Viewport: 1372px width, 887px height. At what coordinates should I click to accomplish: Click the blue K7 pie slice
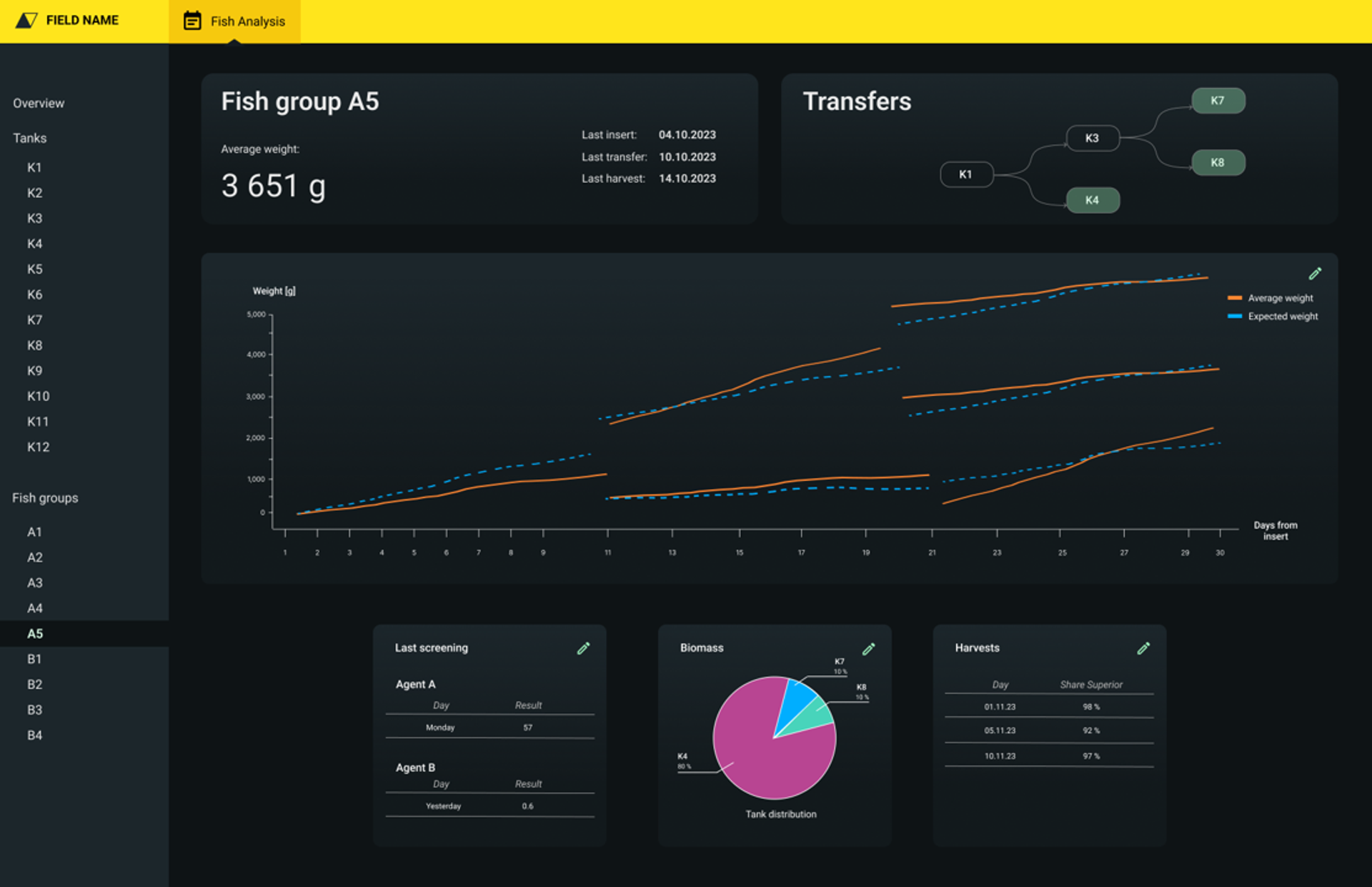pyautogui.click(x=795, y=700)
